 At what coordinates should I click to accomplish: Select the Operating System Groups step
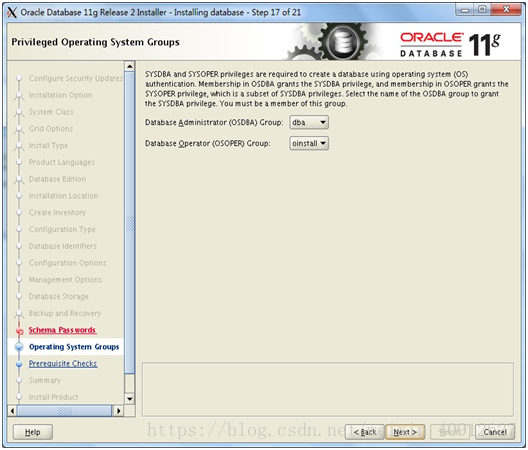click(74, 347)
